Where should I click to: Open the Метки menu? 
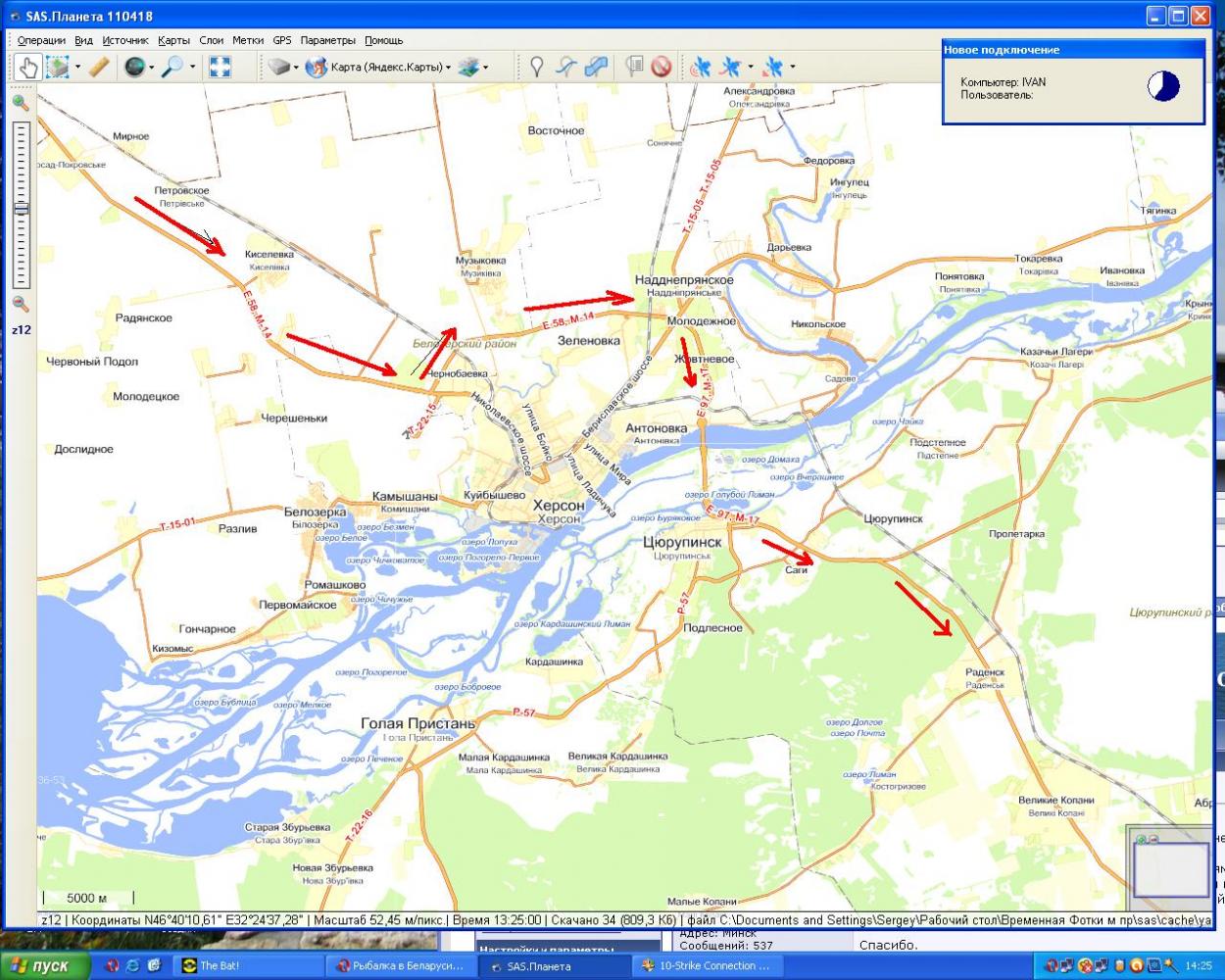click(248, 41)
